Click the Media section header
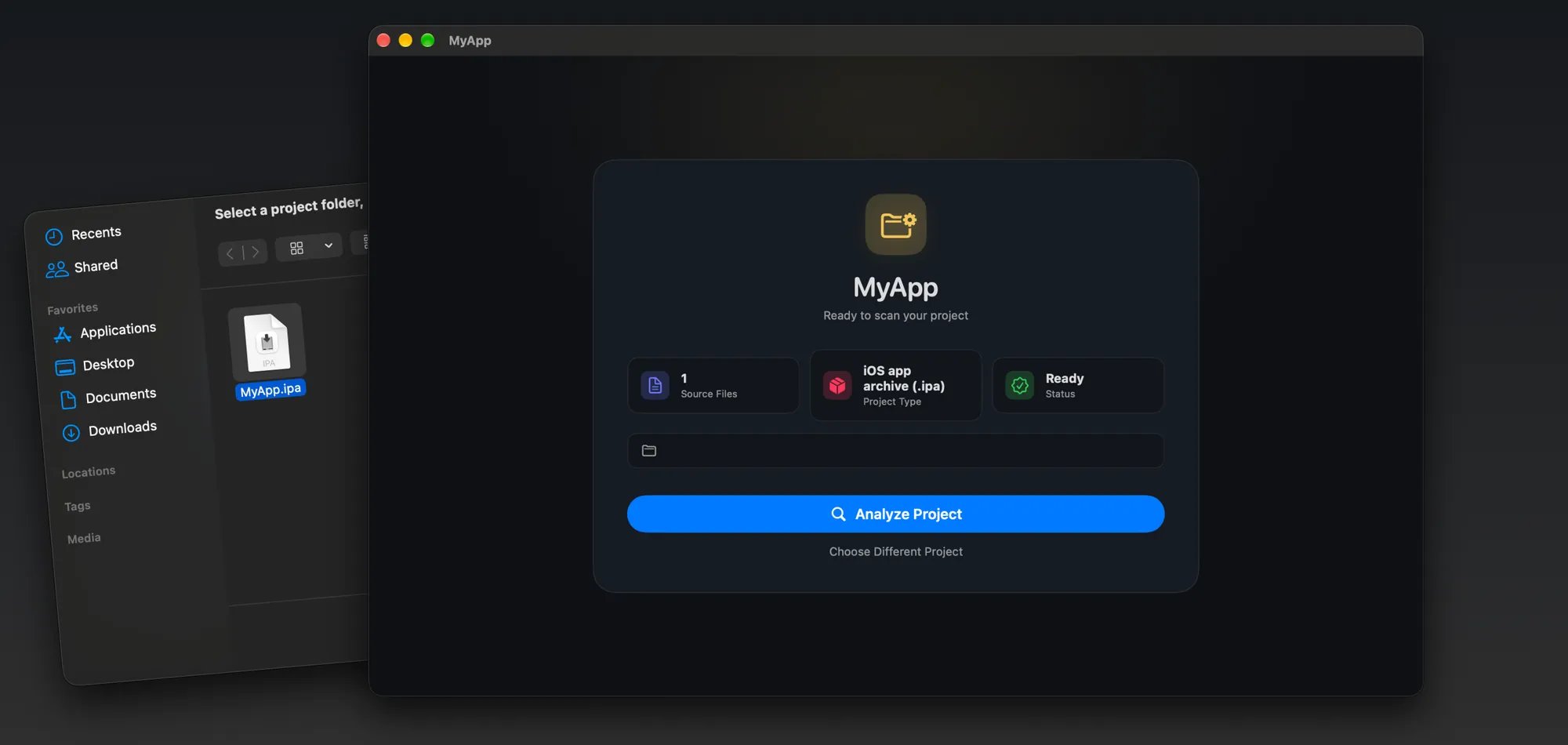Viewport: 1568px width, 745px height. (84, 539)
